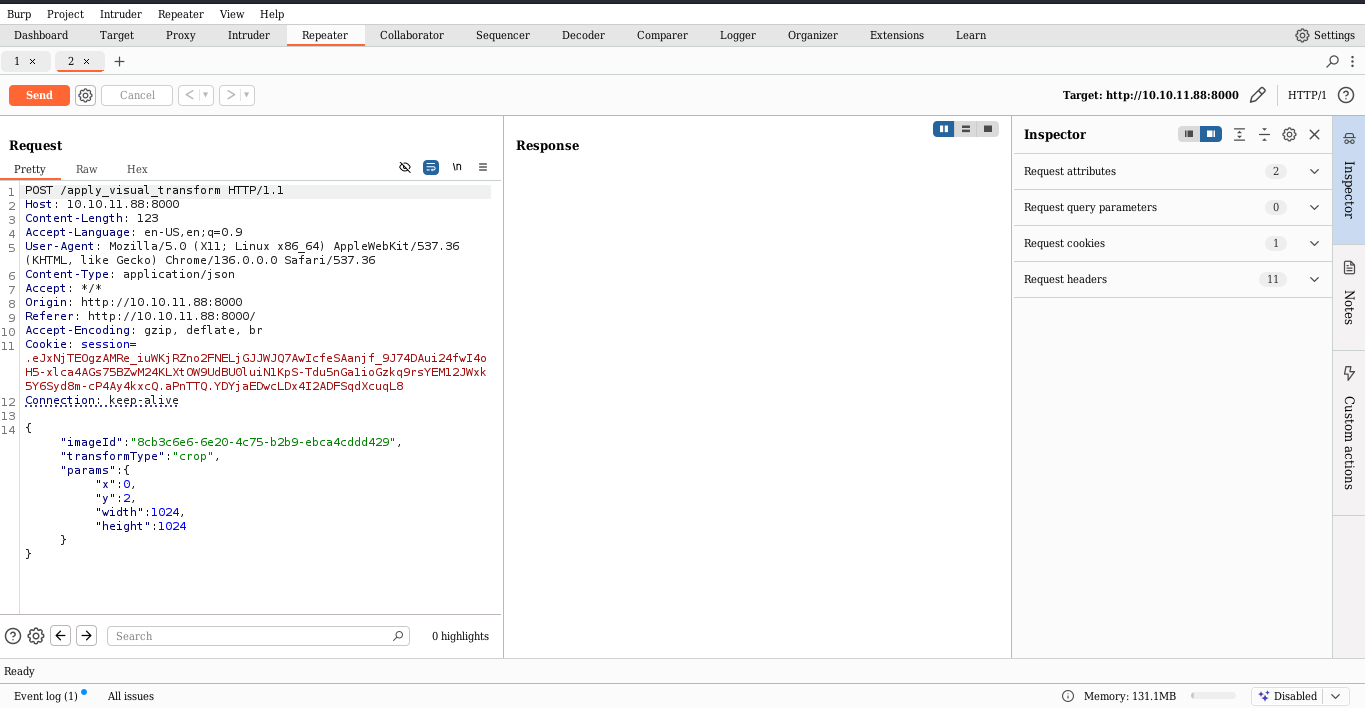1365x708 pixels.
Task: Switch to the Intruder tool tab
Action: pos(248,35)
